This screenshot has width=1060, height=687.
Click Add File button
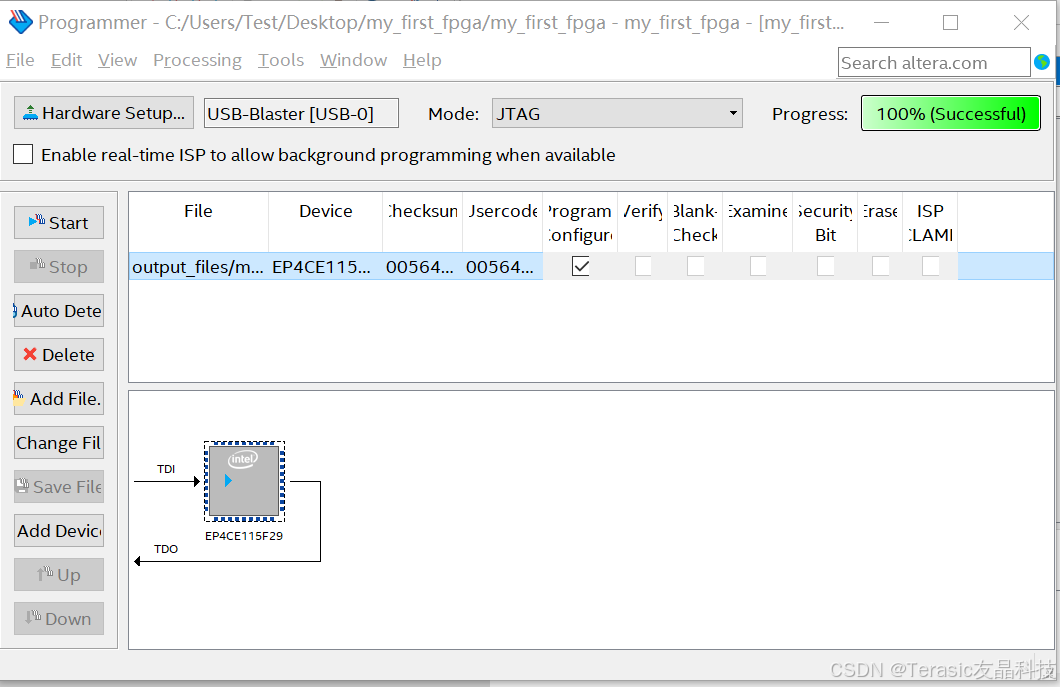[x=59, y=398]
